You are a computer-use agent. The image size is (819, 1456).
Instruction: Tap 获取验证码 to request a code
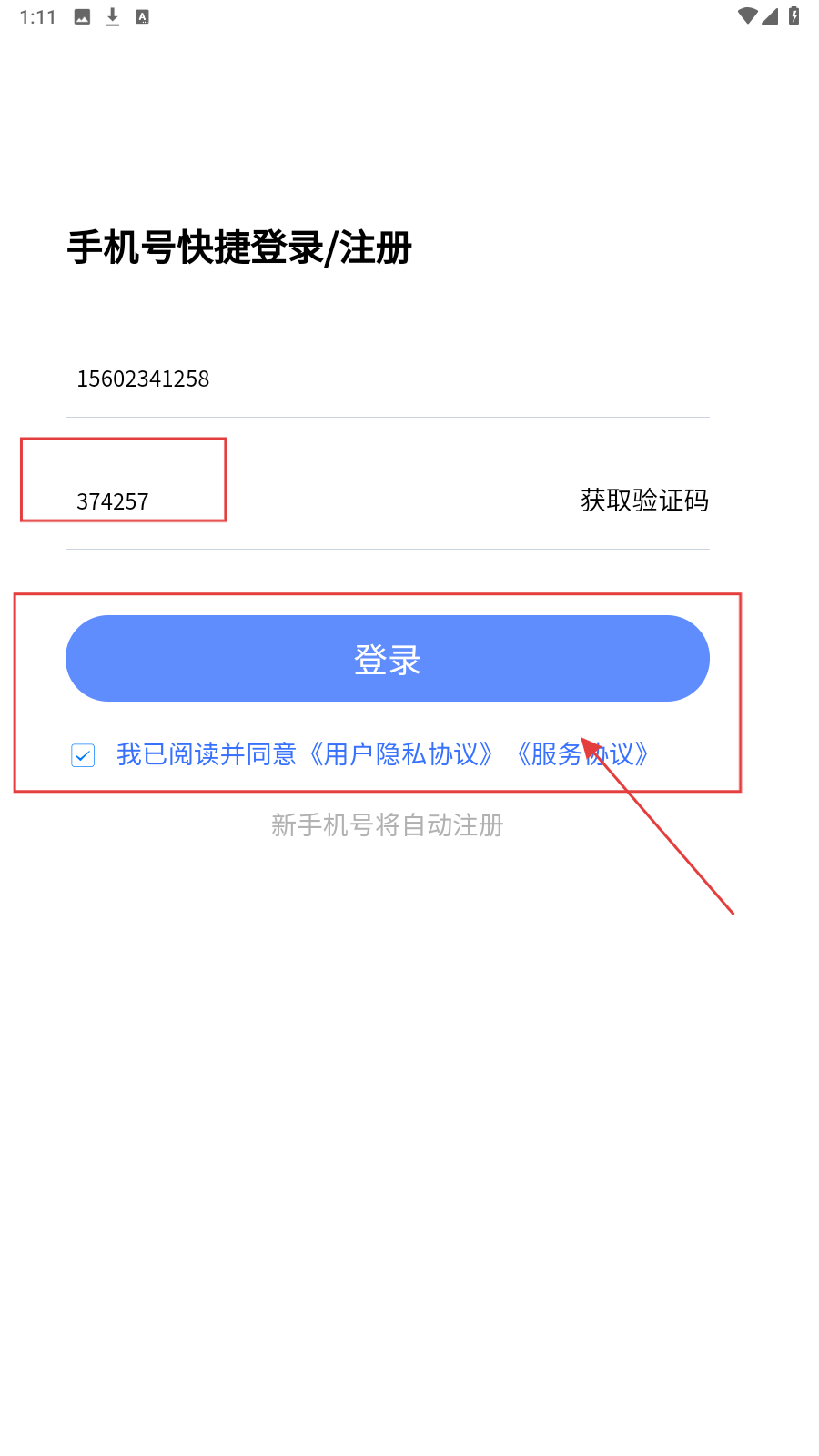(x=644, y=500)
